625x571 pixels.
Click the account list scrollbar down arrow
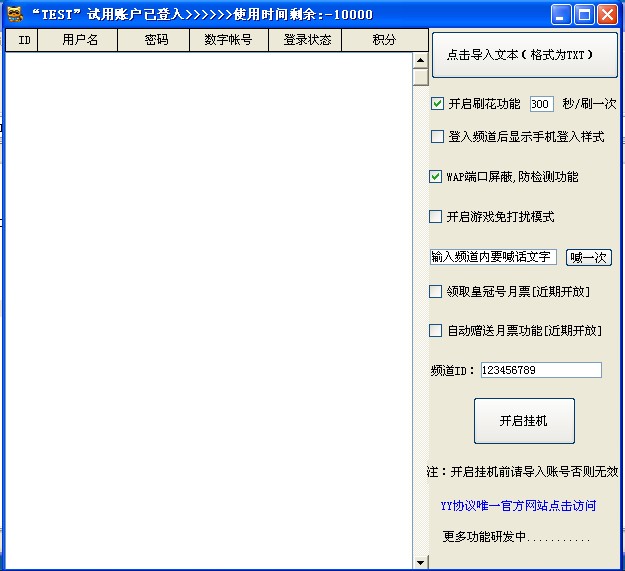[x=420, y=563]
